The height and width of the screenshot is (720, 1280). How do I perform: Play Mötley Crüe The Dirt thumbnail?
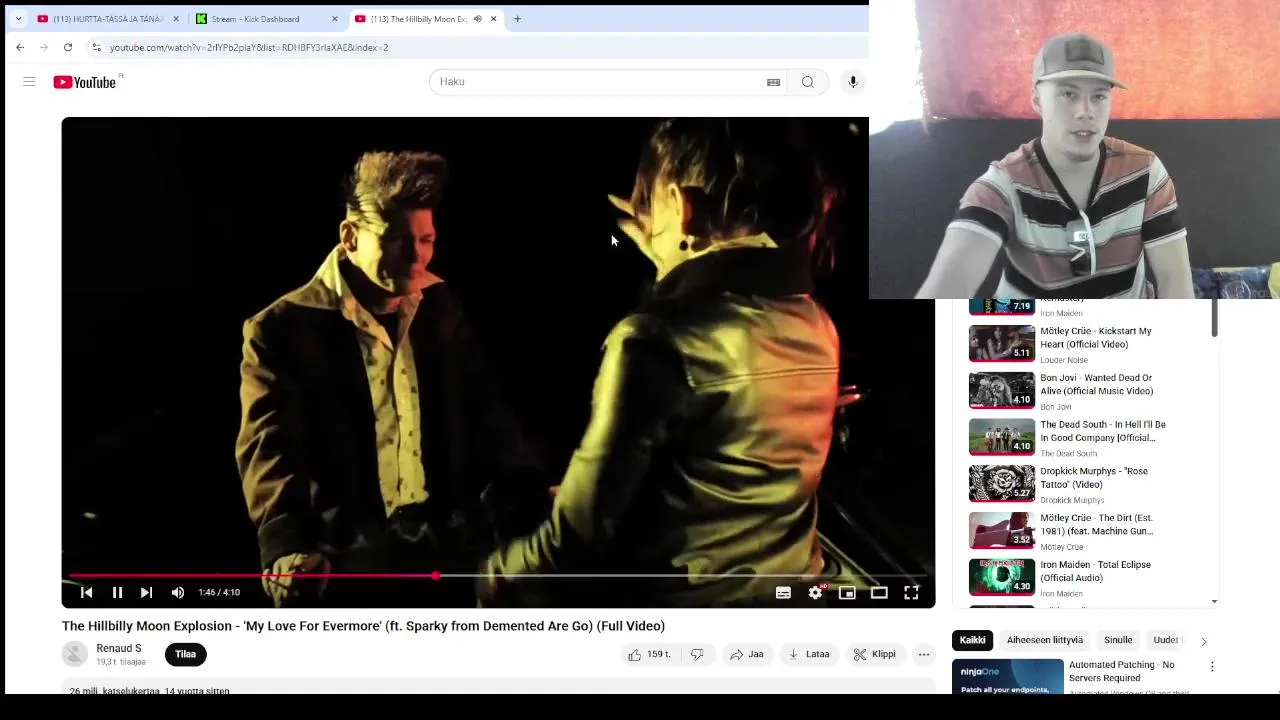[1002, 531]
